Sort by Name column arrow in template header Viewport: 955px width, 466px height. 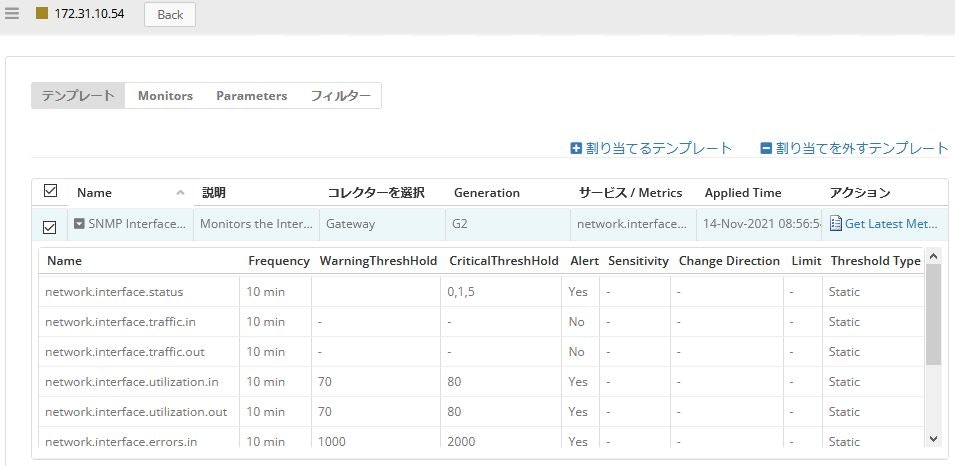(x=180, y=192)
